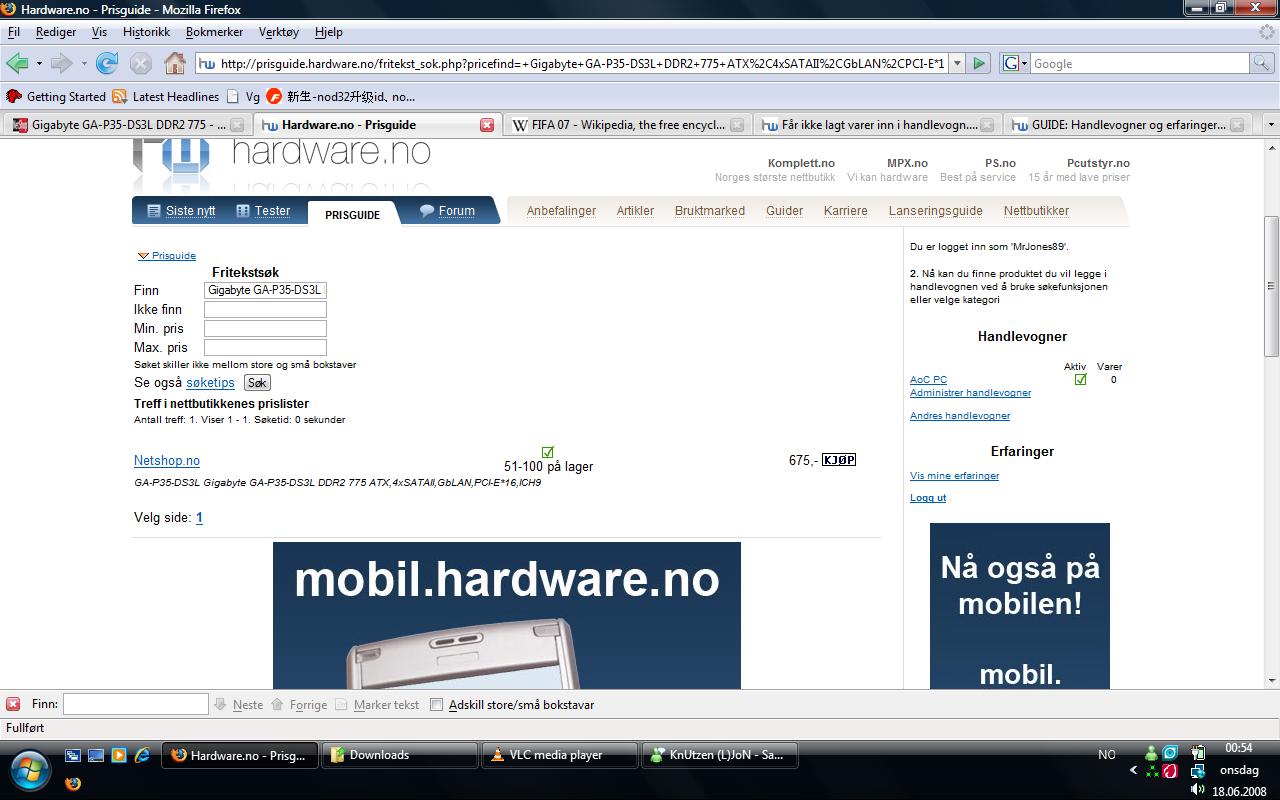Click the search magnifier in Google box
The height and width of the screenshot is (800, 1280).
tap(1262, 63)
